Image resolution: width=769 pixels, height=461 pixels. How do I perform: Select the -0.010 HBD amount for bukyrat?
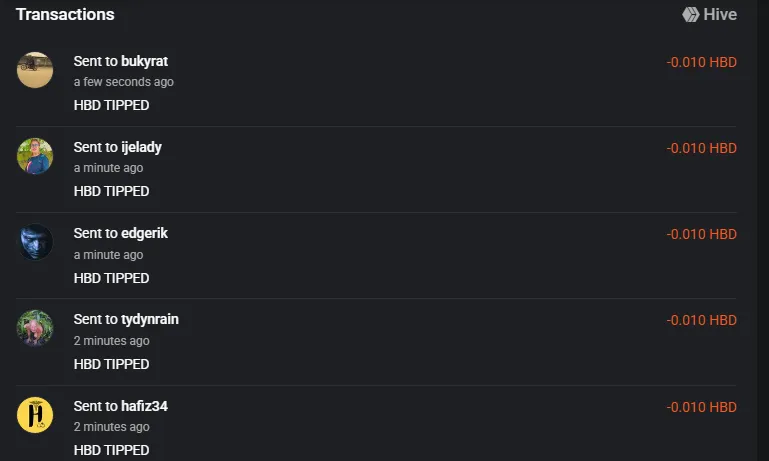(701, 62)
